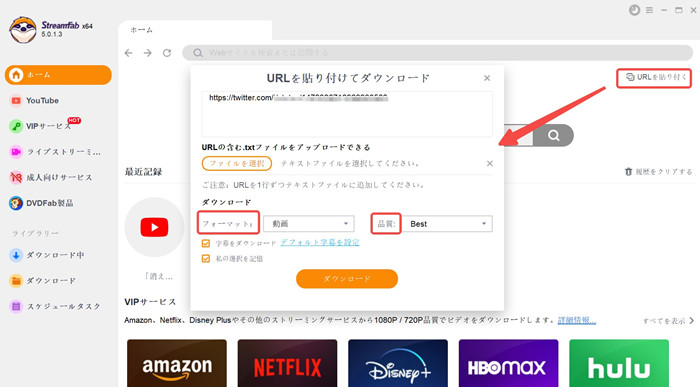Open the hamburger menu in title bar
The height and width of the screenshot is (387, 700).
(x=650, y=10)
